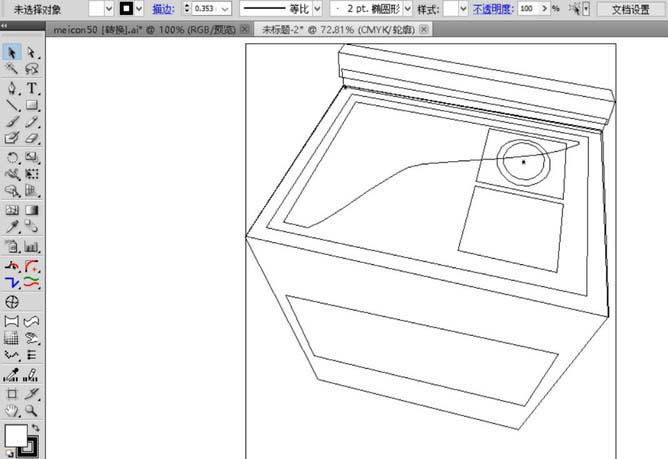Viewport: 668px width, 459px height.
Task: Open the 2 pt. brush definition dropdown
Action: 407,9
